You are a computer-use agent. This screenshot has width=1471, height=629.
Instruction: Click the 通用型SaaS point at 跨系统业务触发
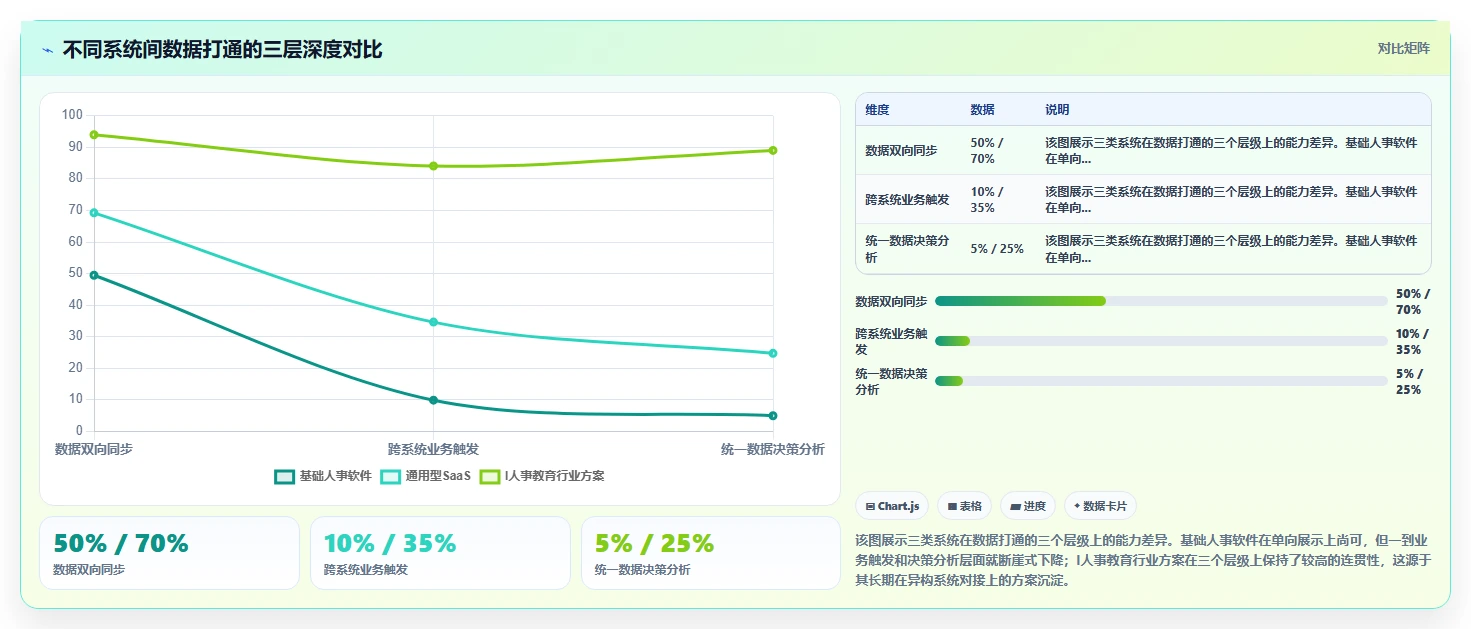point(433,322)
